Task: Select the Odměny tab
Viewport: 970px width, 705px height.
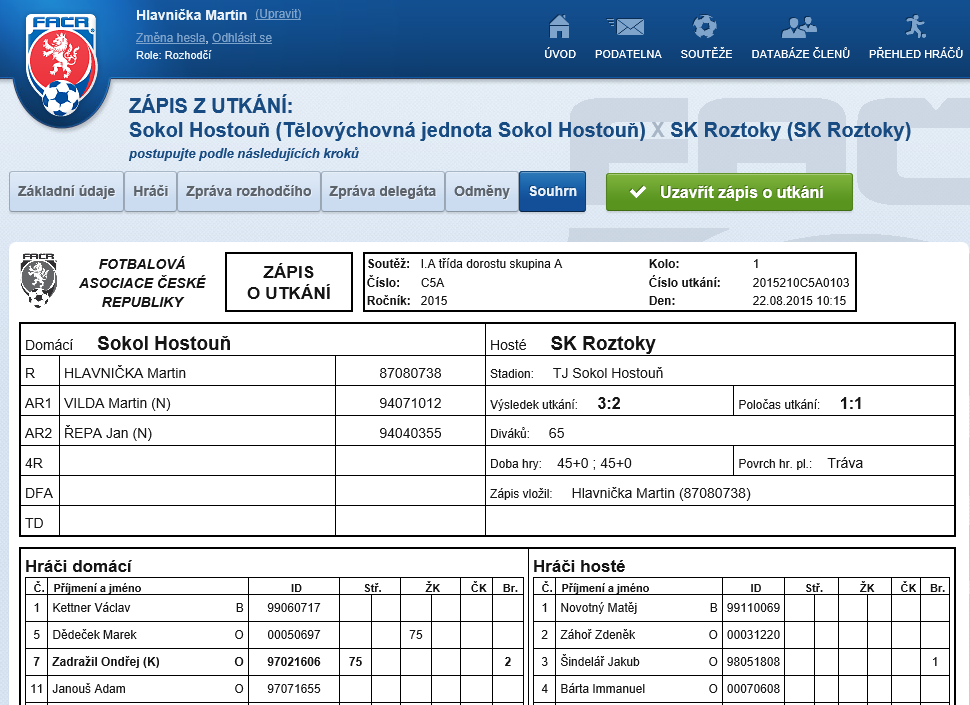Action: tap(481, 192)
